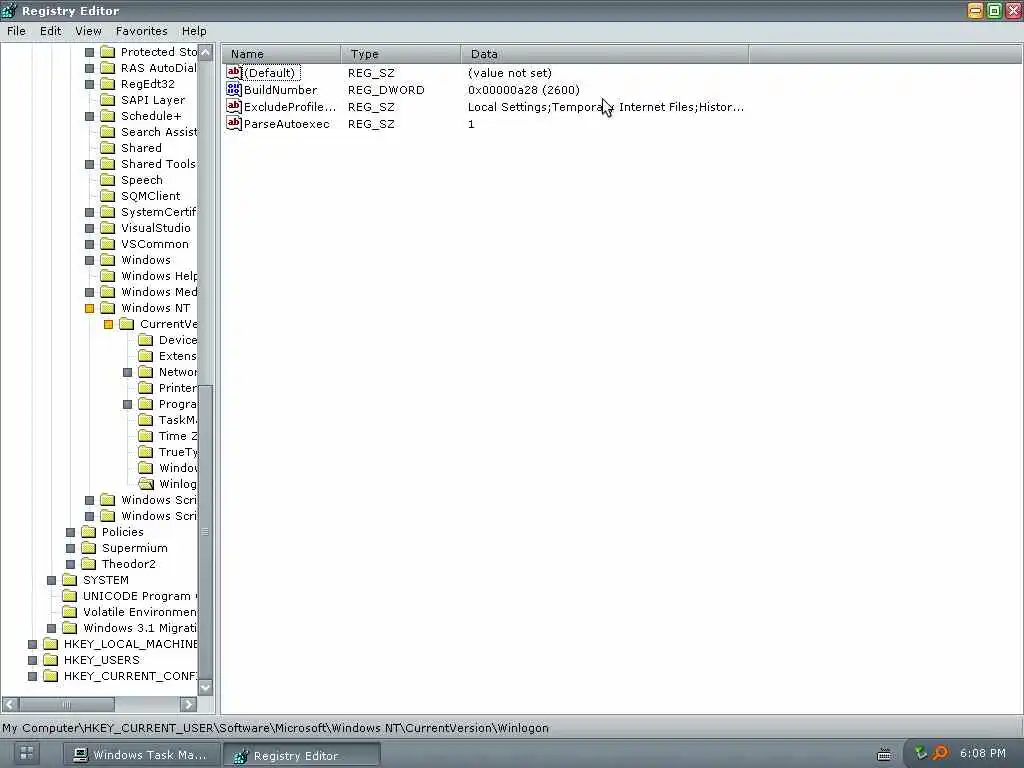Expand the Shared Tools key
1024x768 pixels.
point(89,164)
